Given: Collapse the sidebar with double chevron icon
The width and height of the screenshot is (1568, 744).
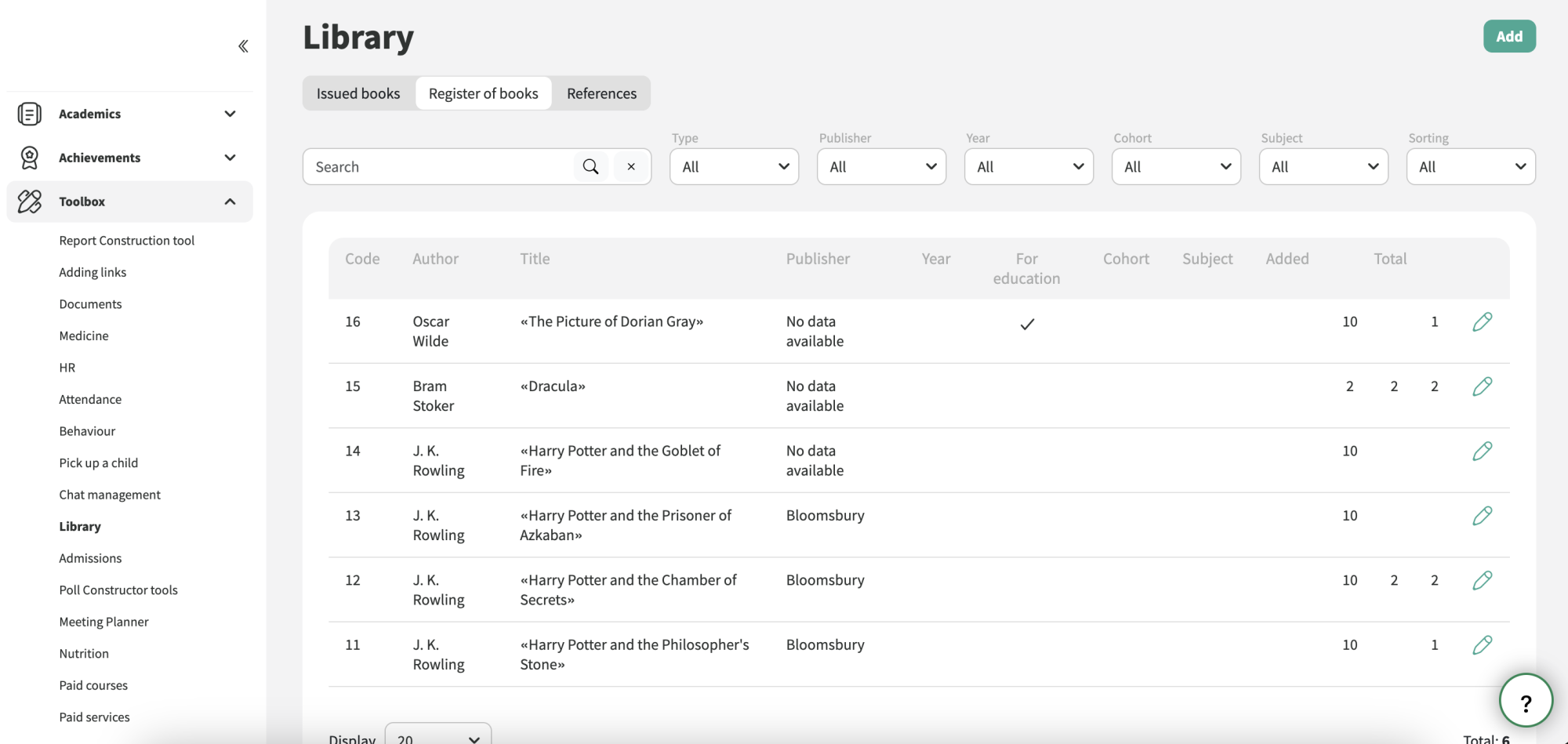Looking at the screenshot, I should 244,46.
